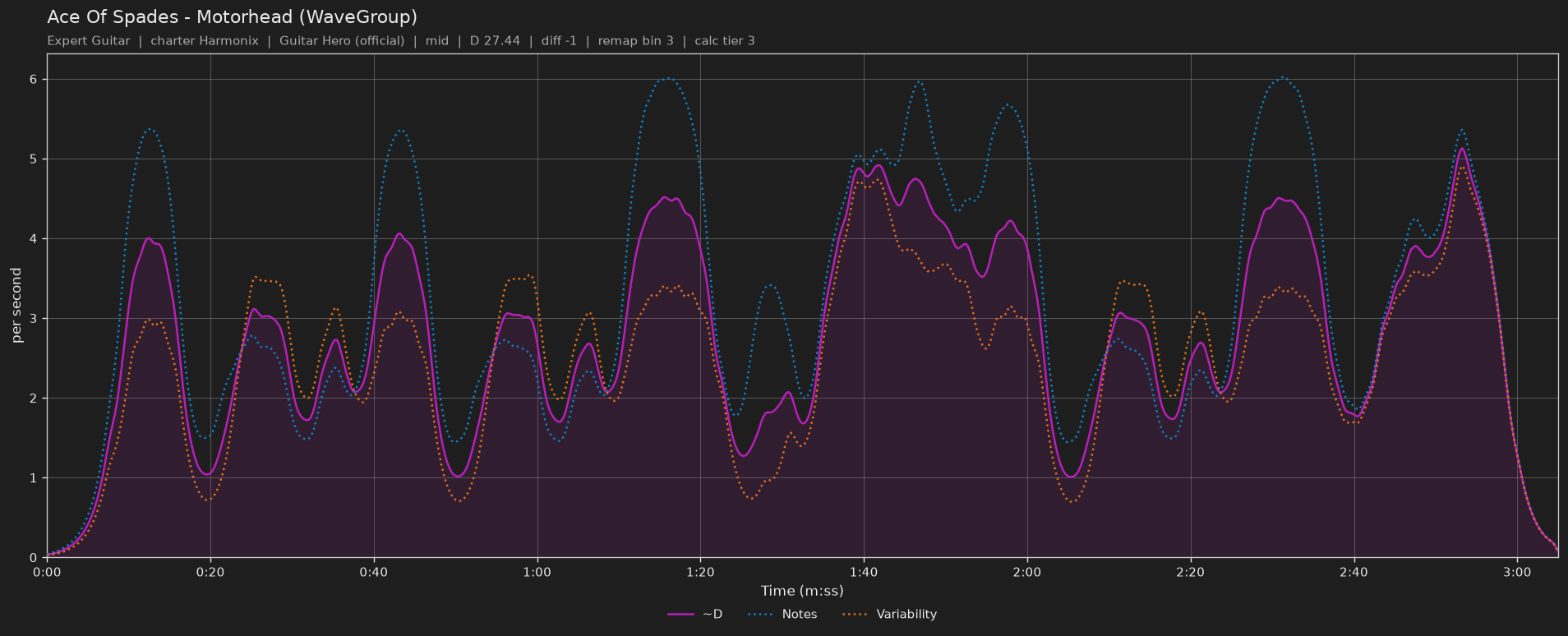Click the y-axis tick label '3'
This screenshot has height=636, width=1568.
coord(35,319)
